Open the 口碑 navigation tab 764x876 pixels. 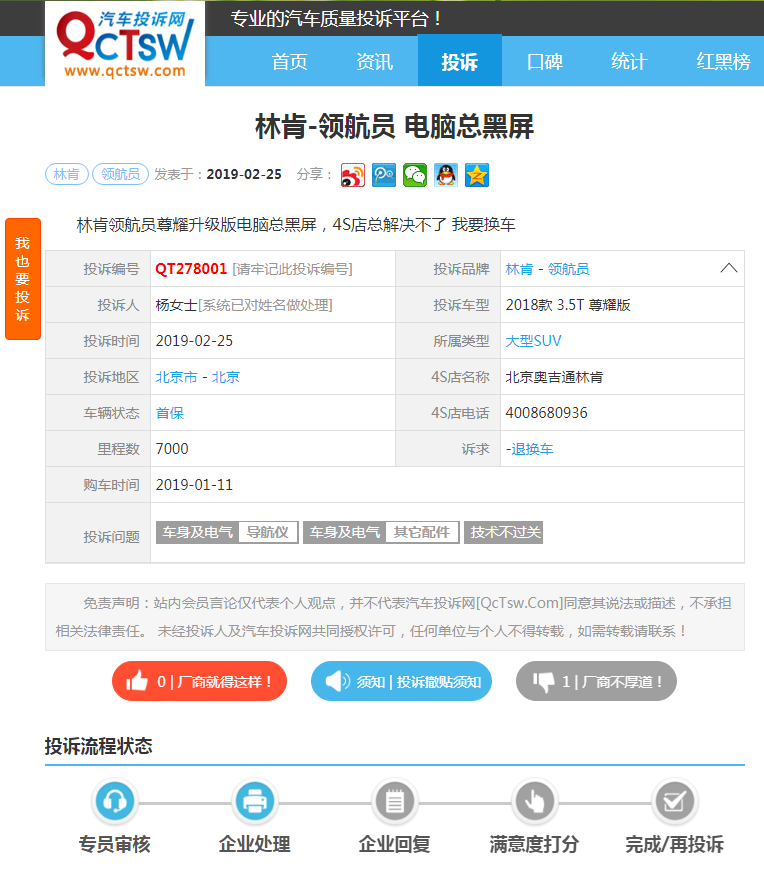545,61
